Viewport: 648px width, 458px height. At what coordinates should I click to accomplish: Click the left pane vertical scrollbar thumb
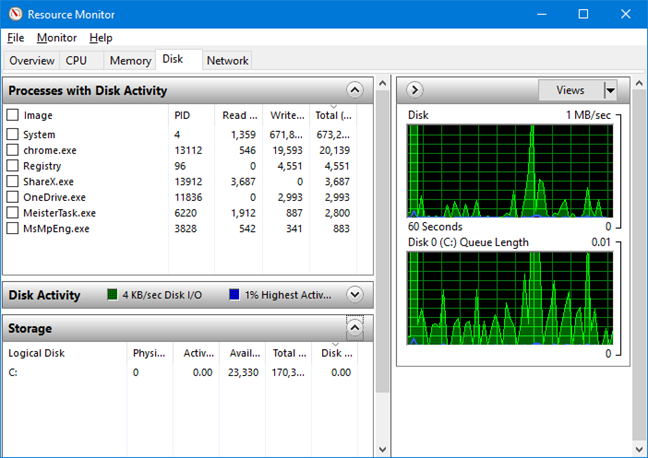coord(383,241)
